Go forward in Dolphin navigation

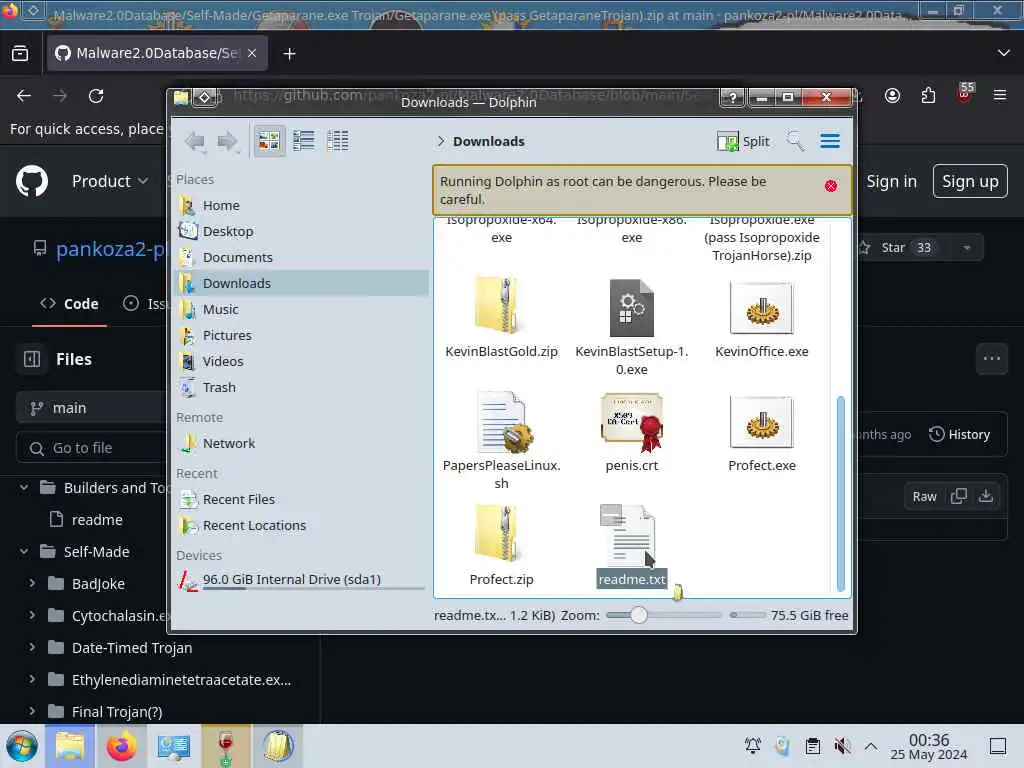227,141
